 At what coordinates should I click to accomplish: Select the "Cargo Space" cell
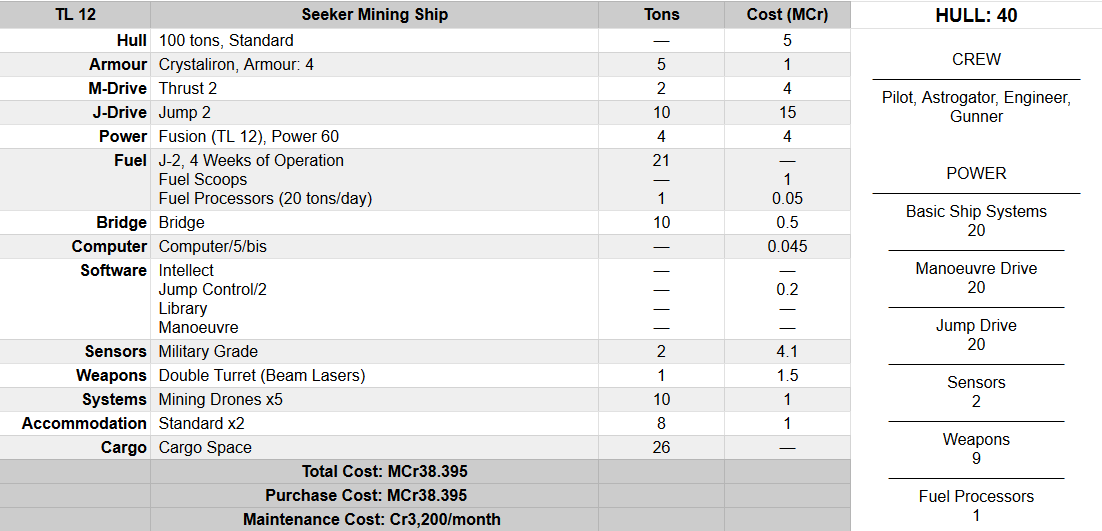205,447
